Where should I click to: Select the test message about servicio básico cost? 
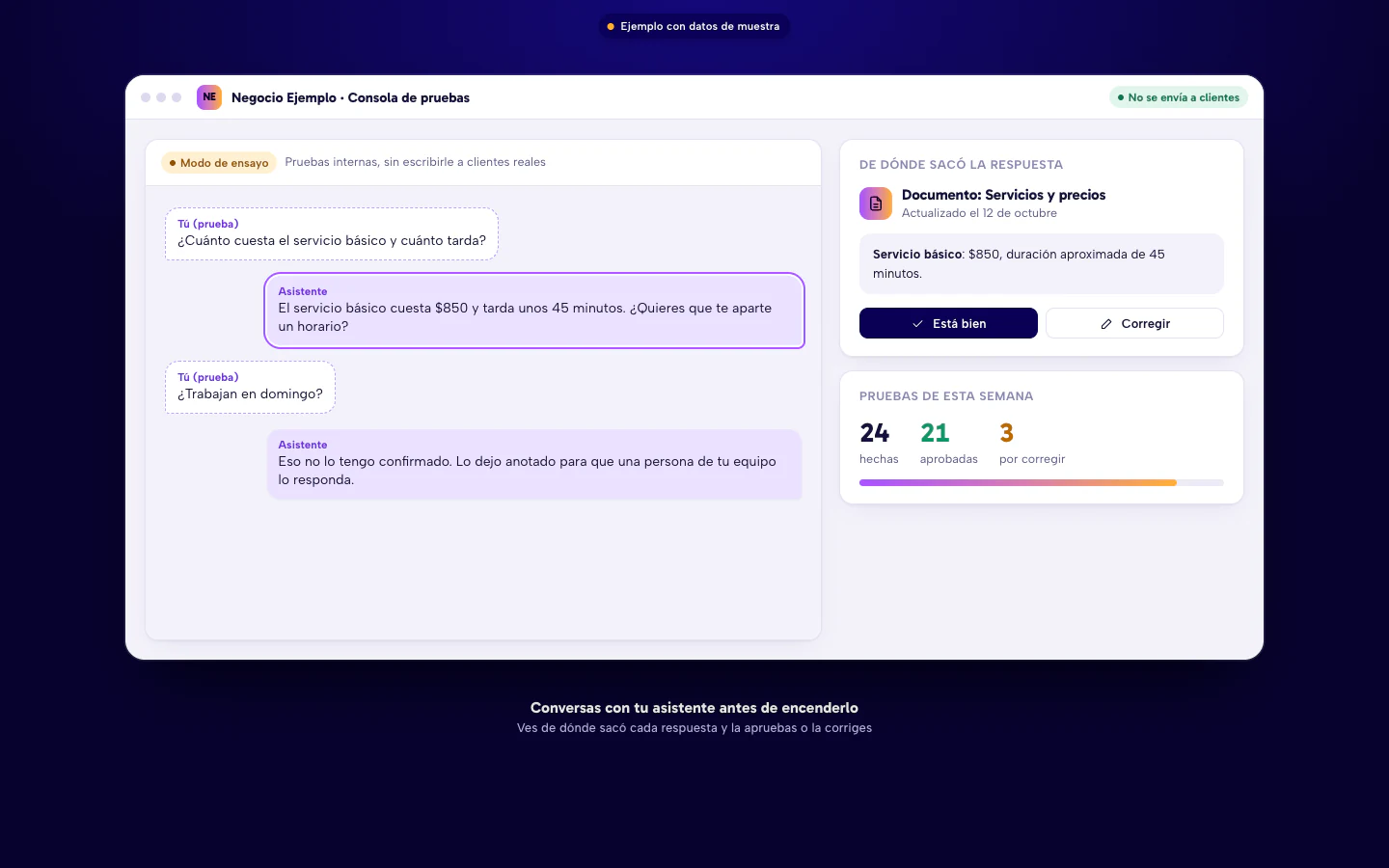tap(332, 234)
